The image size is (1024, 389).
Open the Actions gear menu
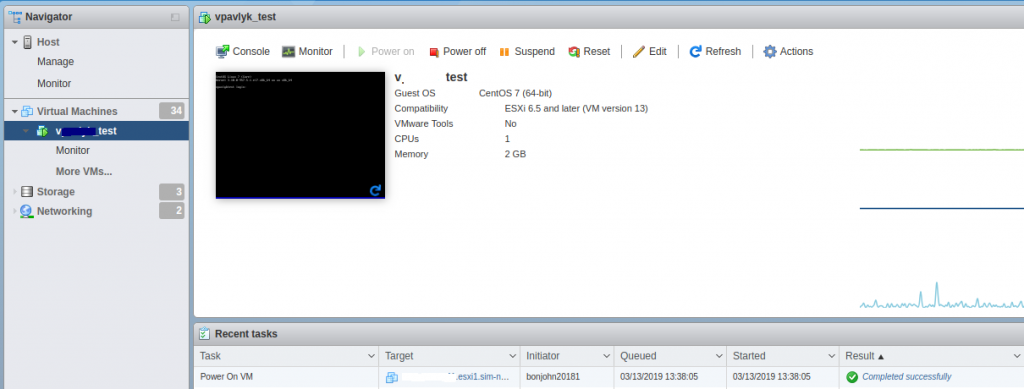pyautogui.click(x=788, y=52)
